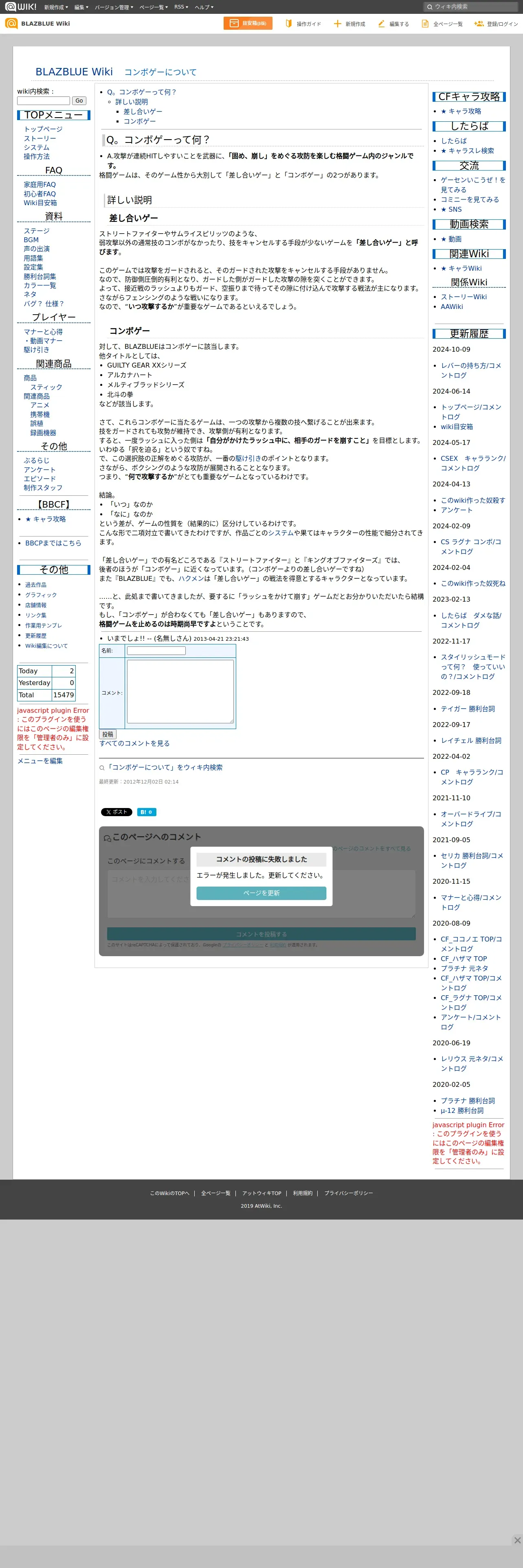Open 家庭用FAQ in the left menu

40,184
